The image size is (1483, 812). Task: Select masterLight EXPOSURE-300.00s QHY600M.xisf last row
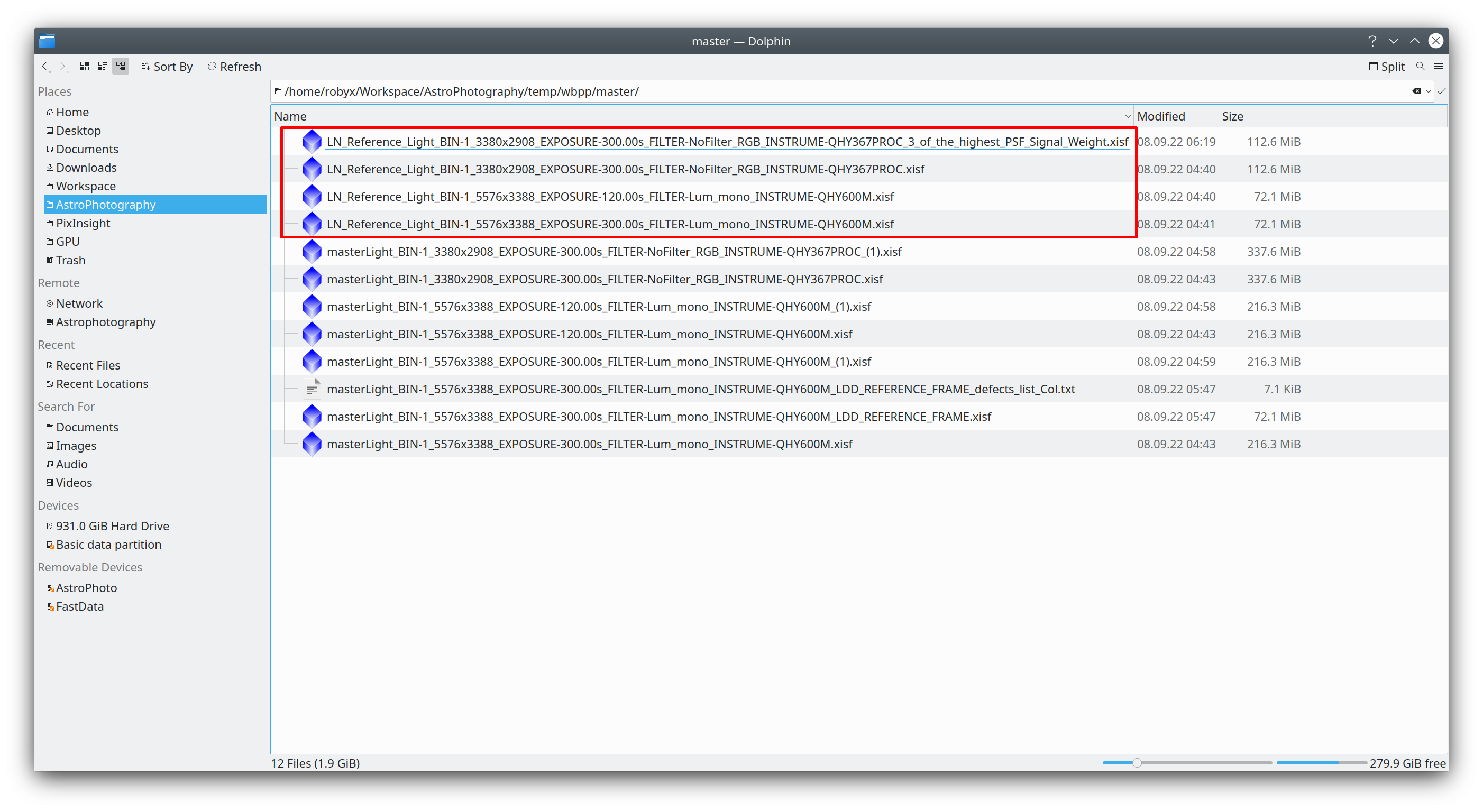click(x=590, y=444)
